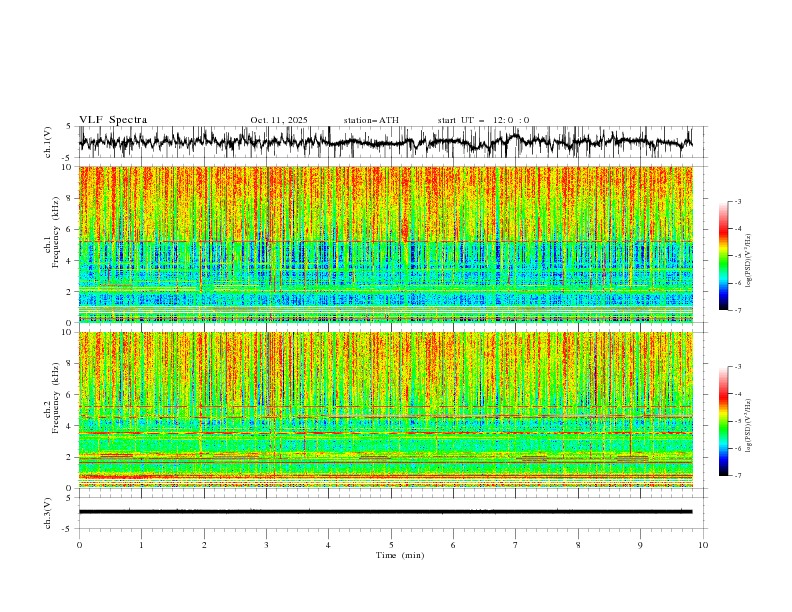This screenshot has width=792, height=612.
Task: Click the '-7' tick on lower colorbar
Action: point(738,476)
